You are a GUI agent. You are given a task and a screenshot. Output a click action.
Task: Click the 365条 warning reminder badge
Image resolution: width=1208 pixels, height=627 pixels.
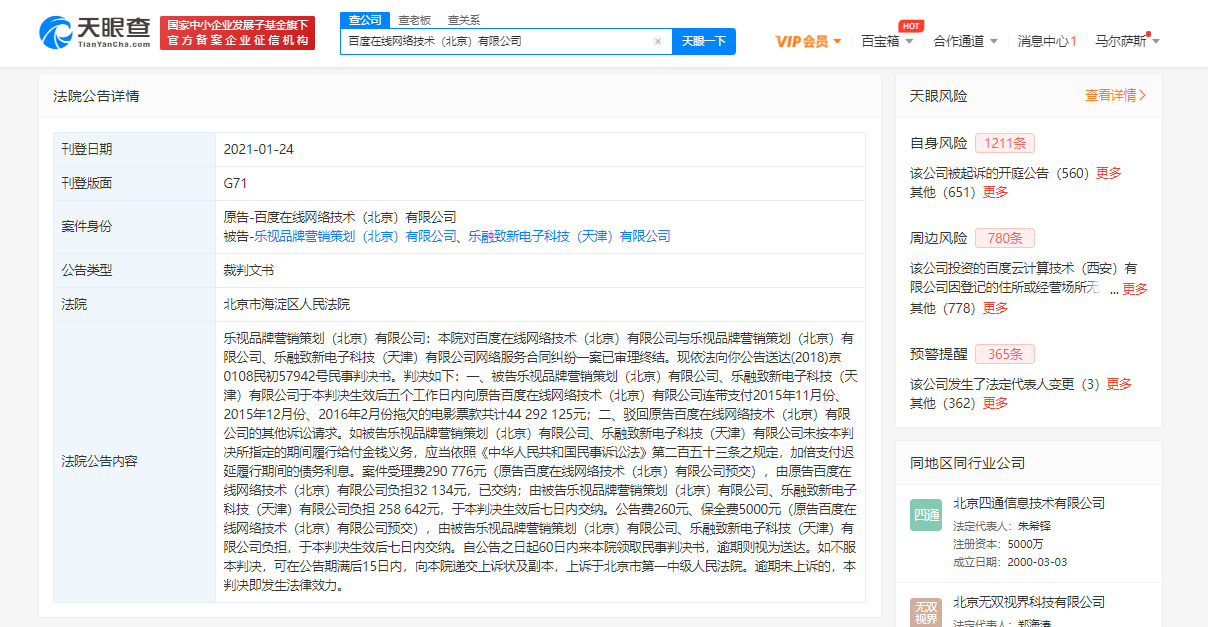pyautogui.click(x=1005, y=354)
